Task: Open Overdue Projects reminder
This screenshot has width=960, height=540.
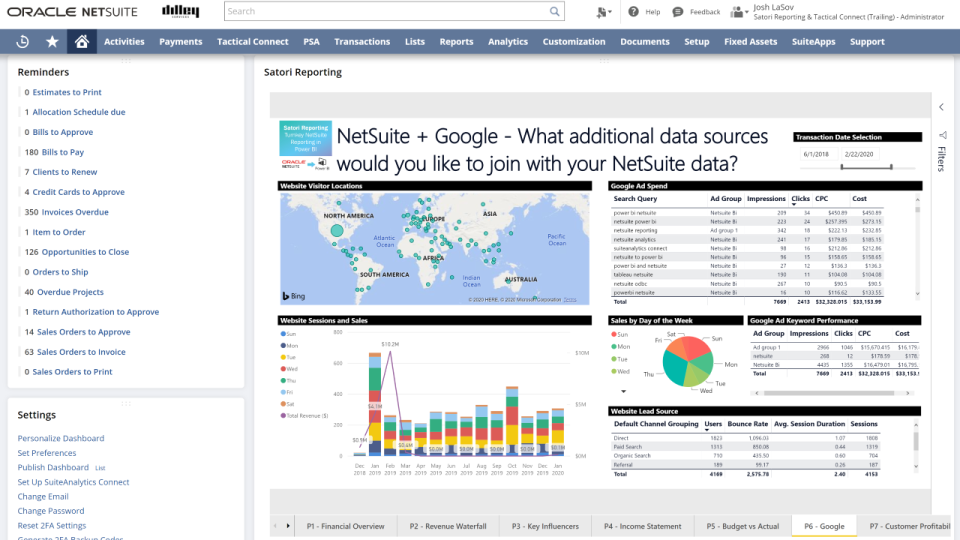Action: (x=70, y=292)
